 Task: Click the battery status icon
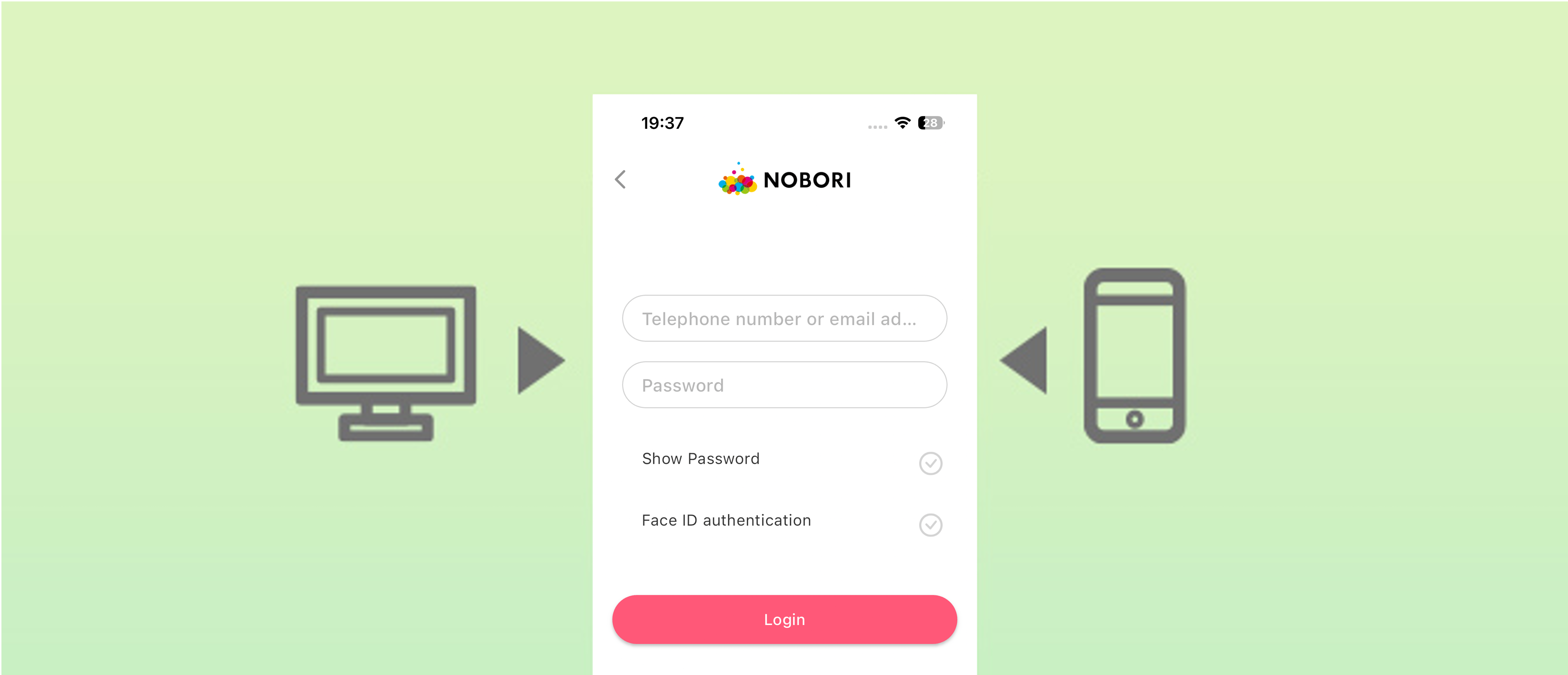(928, 122)
